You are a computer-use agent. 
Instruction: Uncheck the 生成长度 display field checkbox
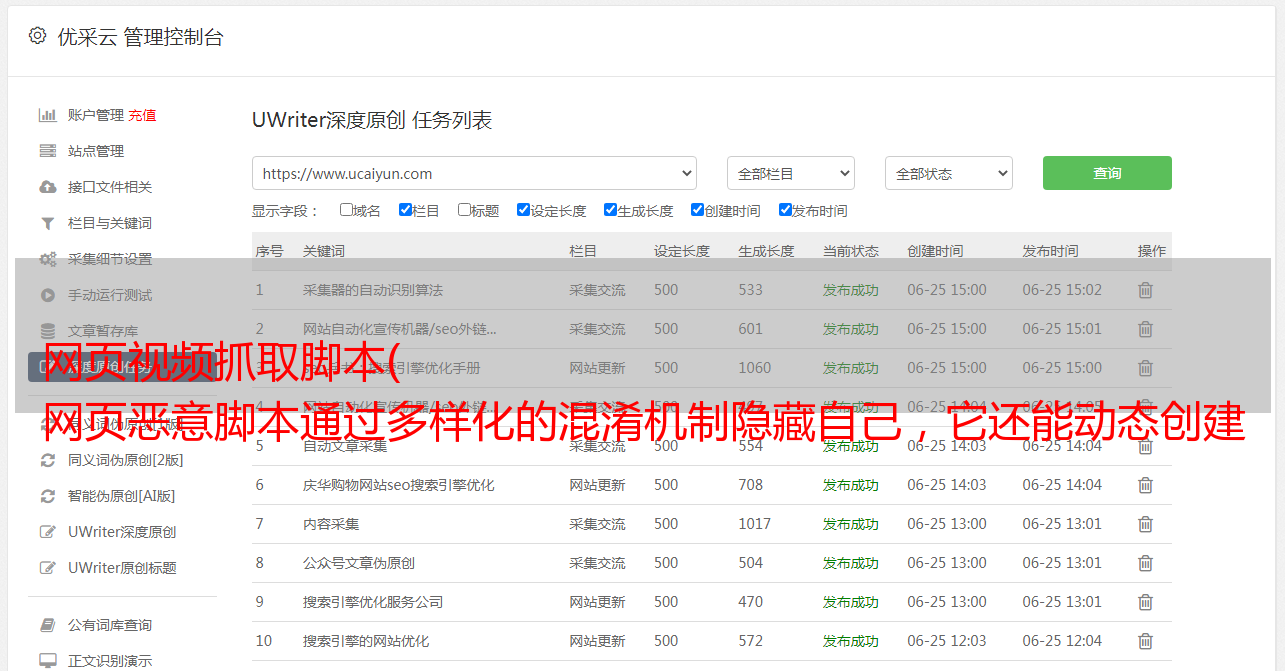pos(610,210)
